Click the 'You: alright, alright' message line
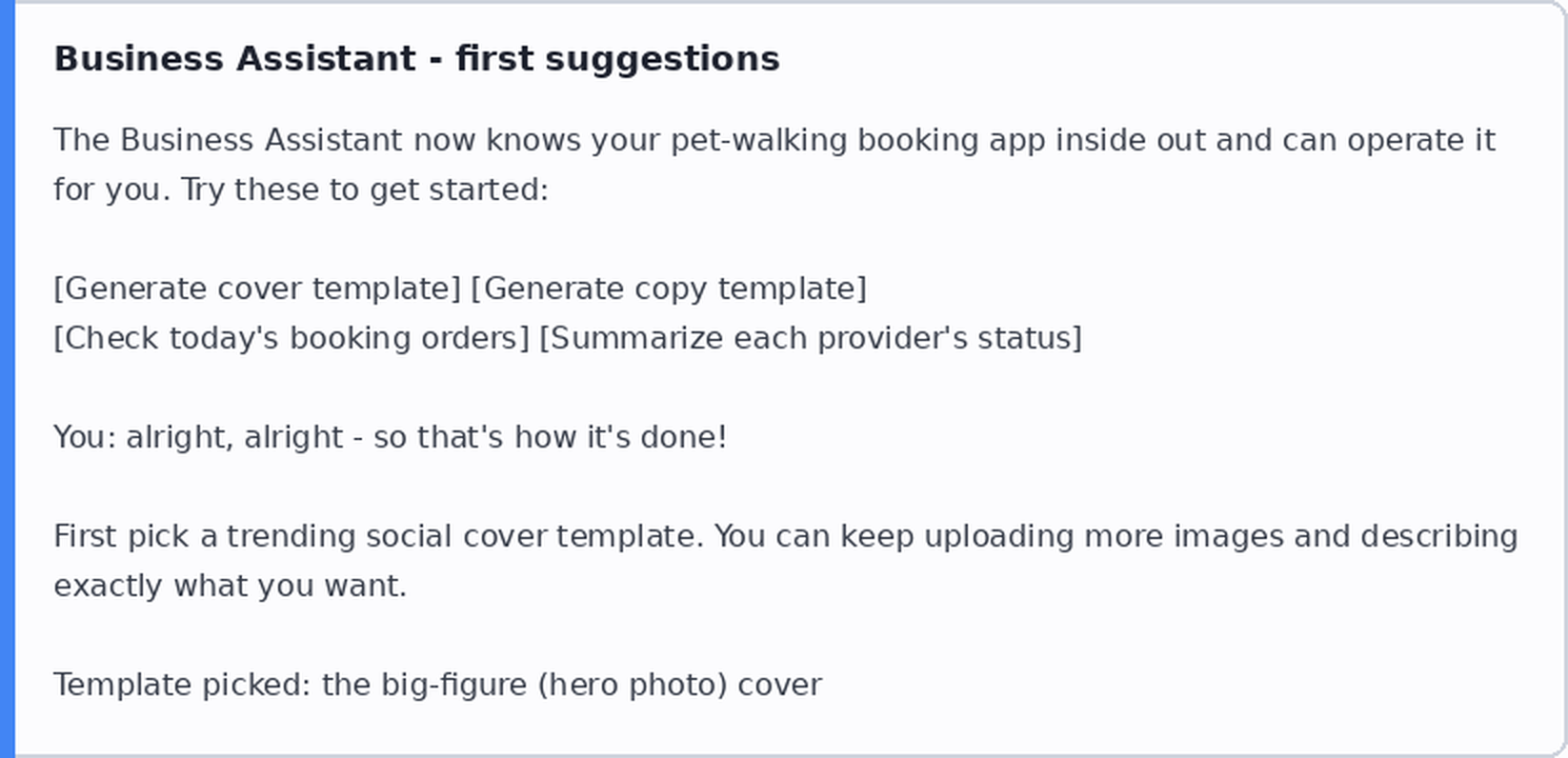Screen dimensions: 1568x758 (x=390, y=437)
